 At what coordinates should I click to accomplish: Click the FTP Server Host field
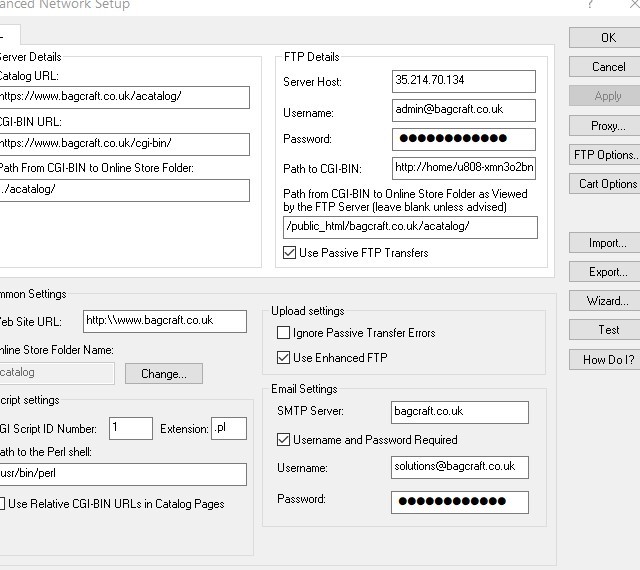(x=463, y=81)
